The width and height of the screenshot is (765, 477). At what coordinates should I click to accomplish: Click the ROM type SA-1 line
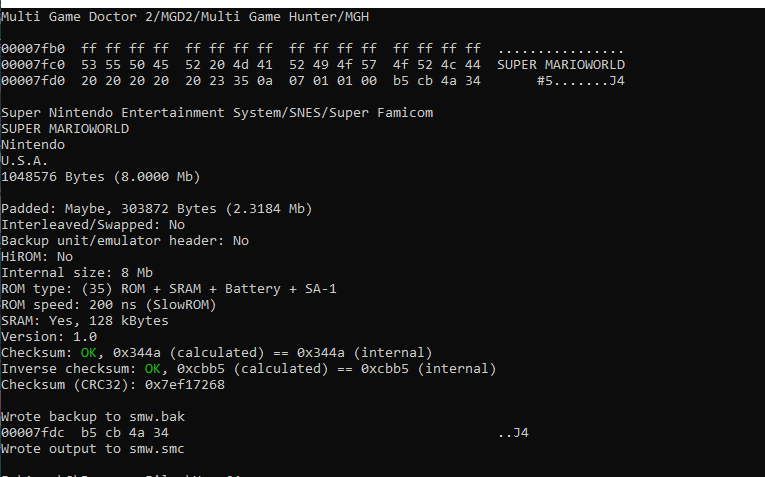pos(169,289)
